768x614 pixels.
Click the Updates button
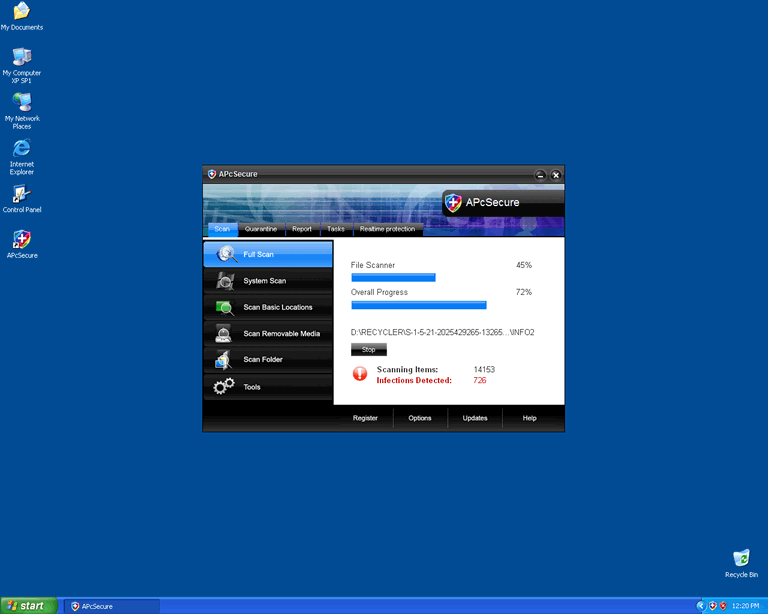point(475,418)
